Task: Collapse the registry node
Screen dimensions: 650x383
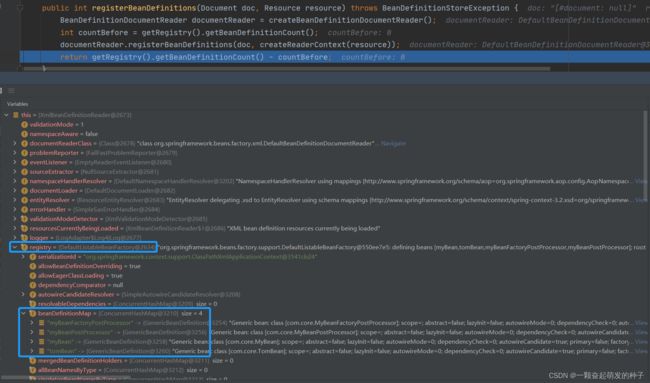Action: 15,247
